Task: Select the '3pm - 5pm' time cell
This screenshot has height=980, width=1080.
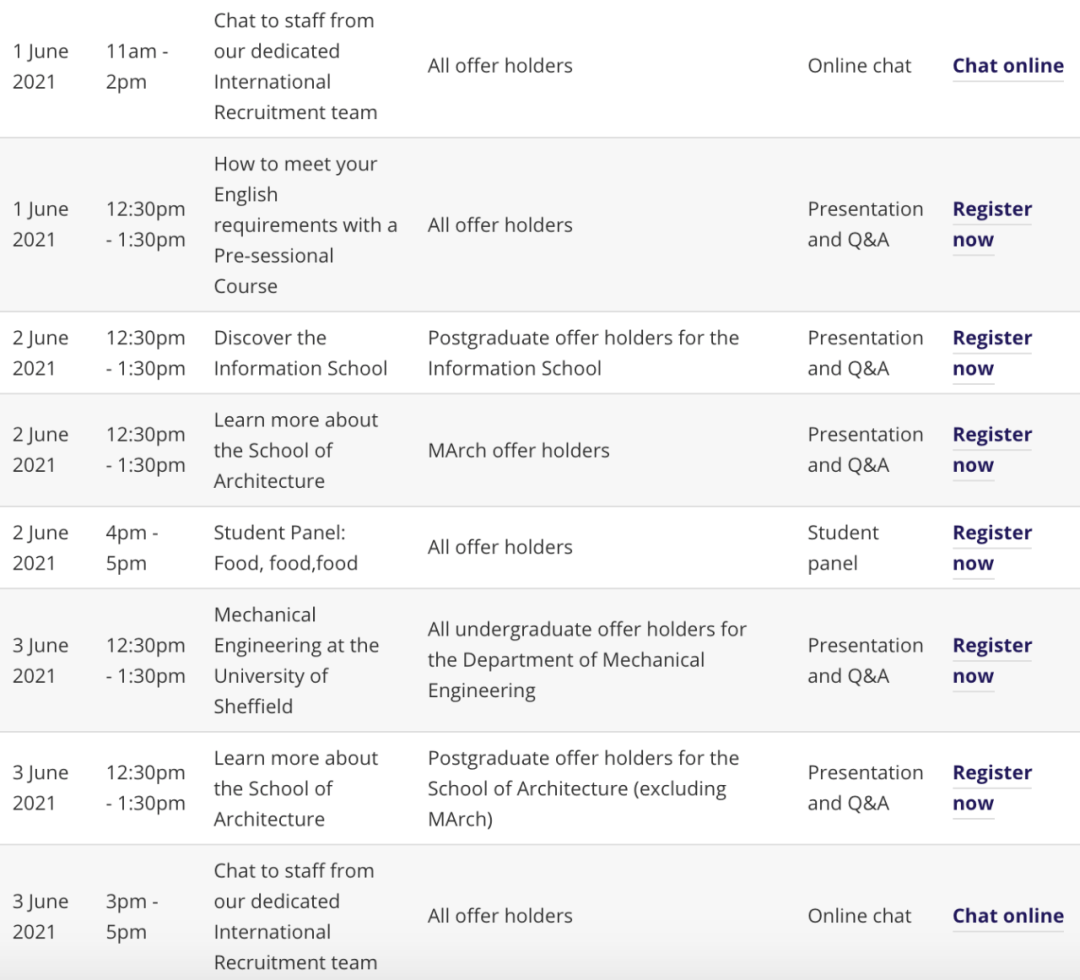Action: (x=132, y=916)
